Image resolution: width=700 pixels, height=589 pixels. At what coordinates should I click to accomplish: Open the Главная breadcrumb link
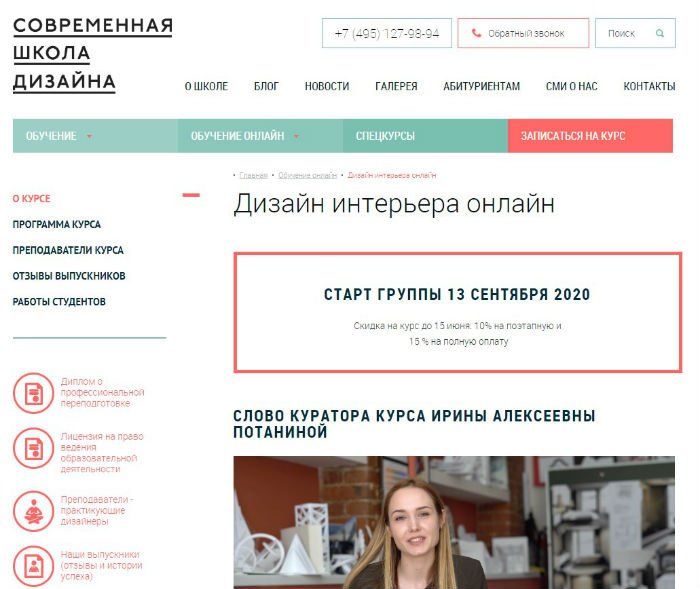pos(254,175)
